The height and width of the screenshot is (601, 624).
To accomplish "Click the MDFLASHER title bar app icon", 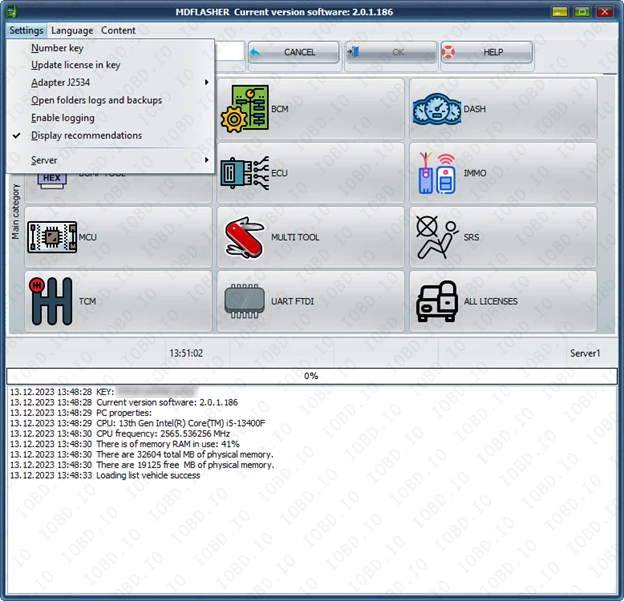I will point(12,12).
